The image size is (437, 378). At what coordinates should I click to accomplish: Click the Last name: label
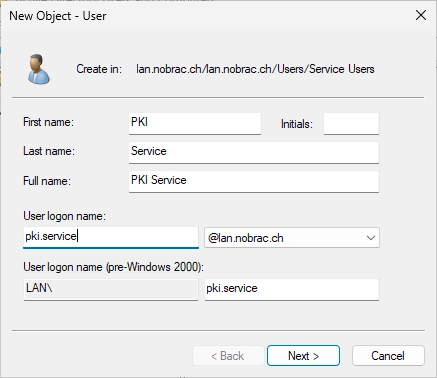(49, 151)
